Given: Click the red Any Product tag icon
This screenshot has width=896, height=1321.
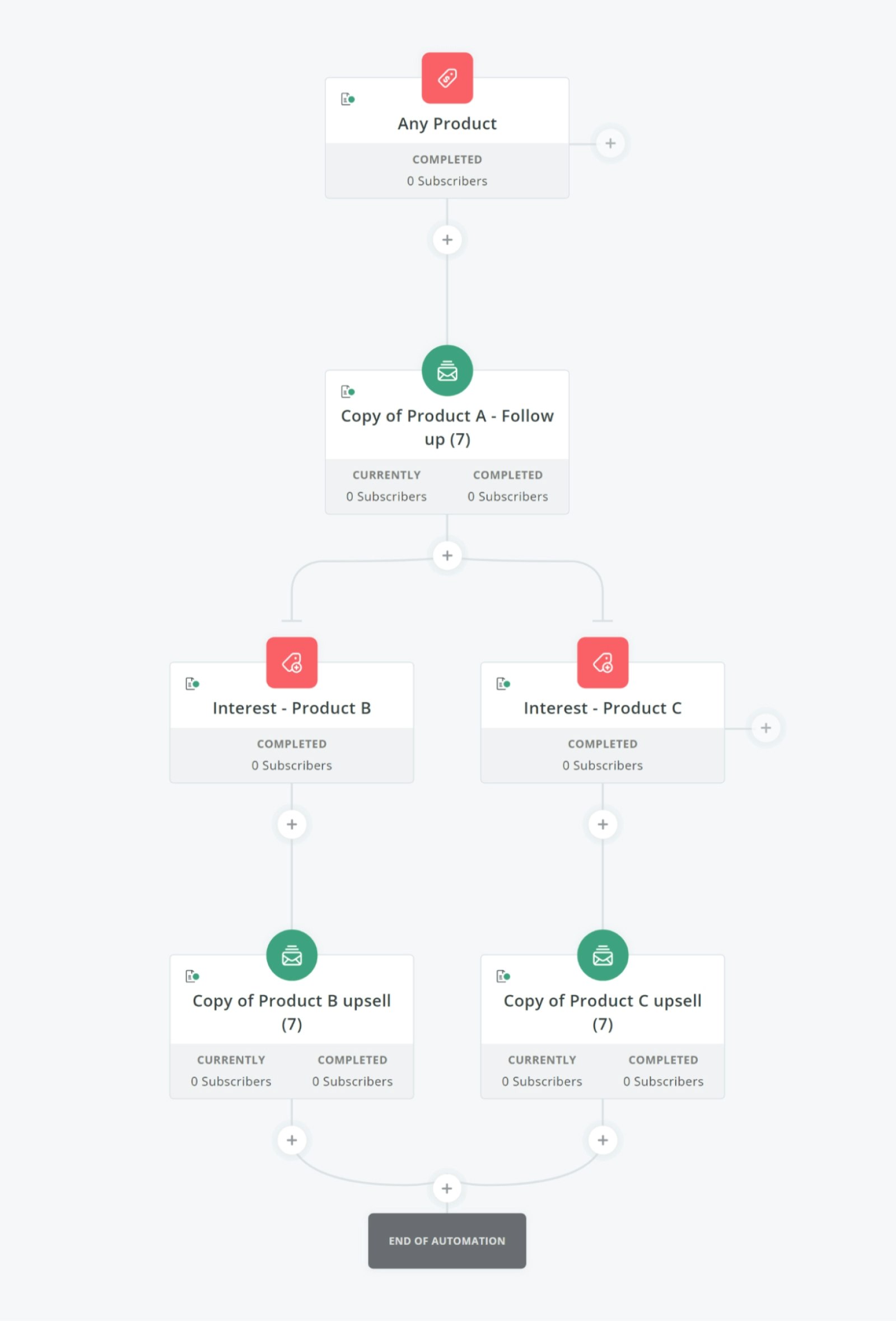Looking at the screenshot, I should pos(447,78).
